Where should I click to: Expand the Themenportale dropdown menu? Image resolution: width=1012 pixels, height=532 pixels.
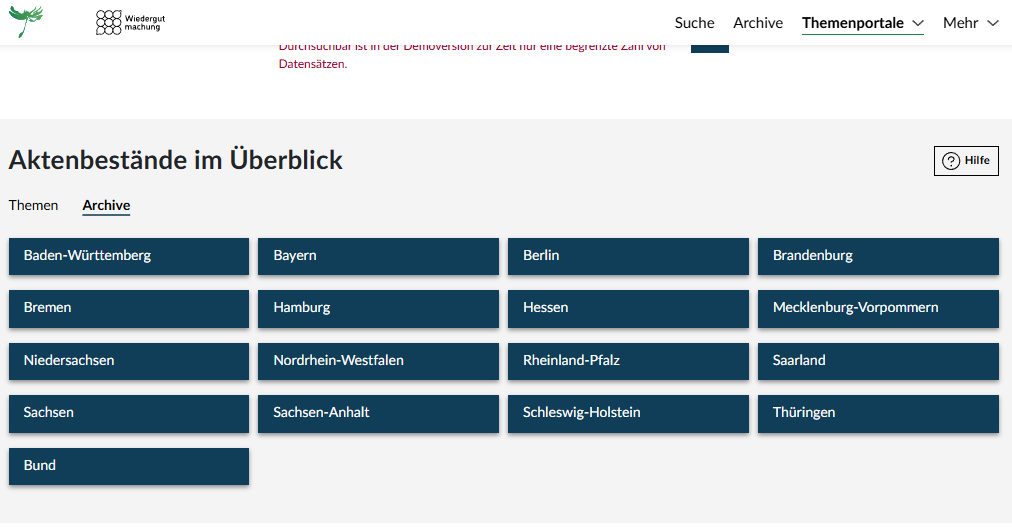[x=862, y=23]
